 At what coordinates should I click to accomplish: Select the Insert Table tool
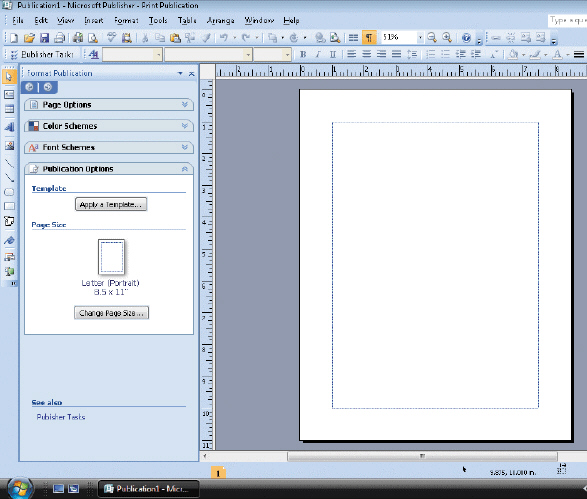click(9, 109)
